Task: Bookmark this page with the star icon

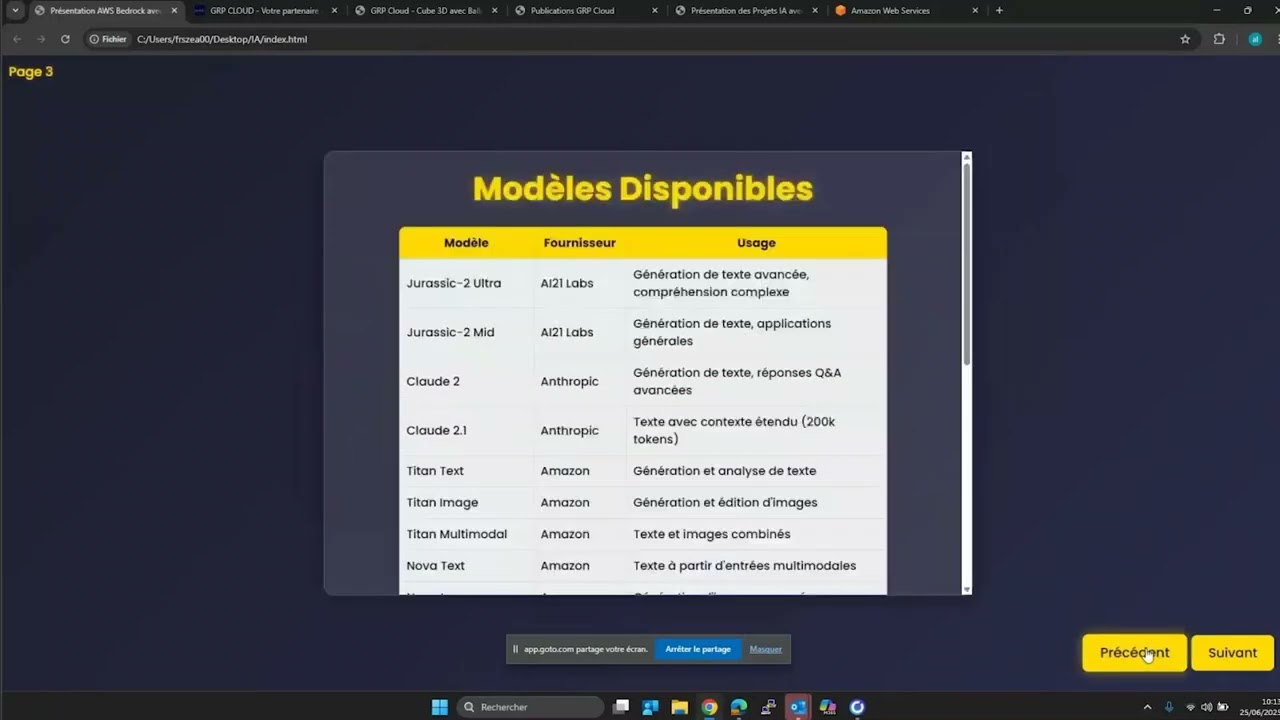Action: point(1185,39)
